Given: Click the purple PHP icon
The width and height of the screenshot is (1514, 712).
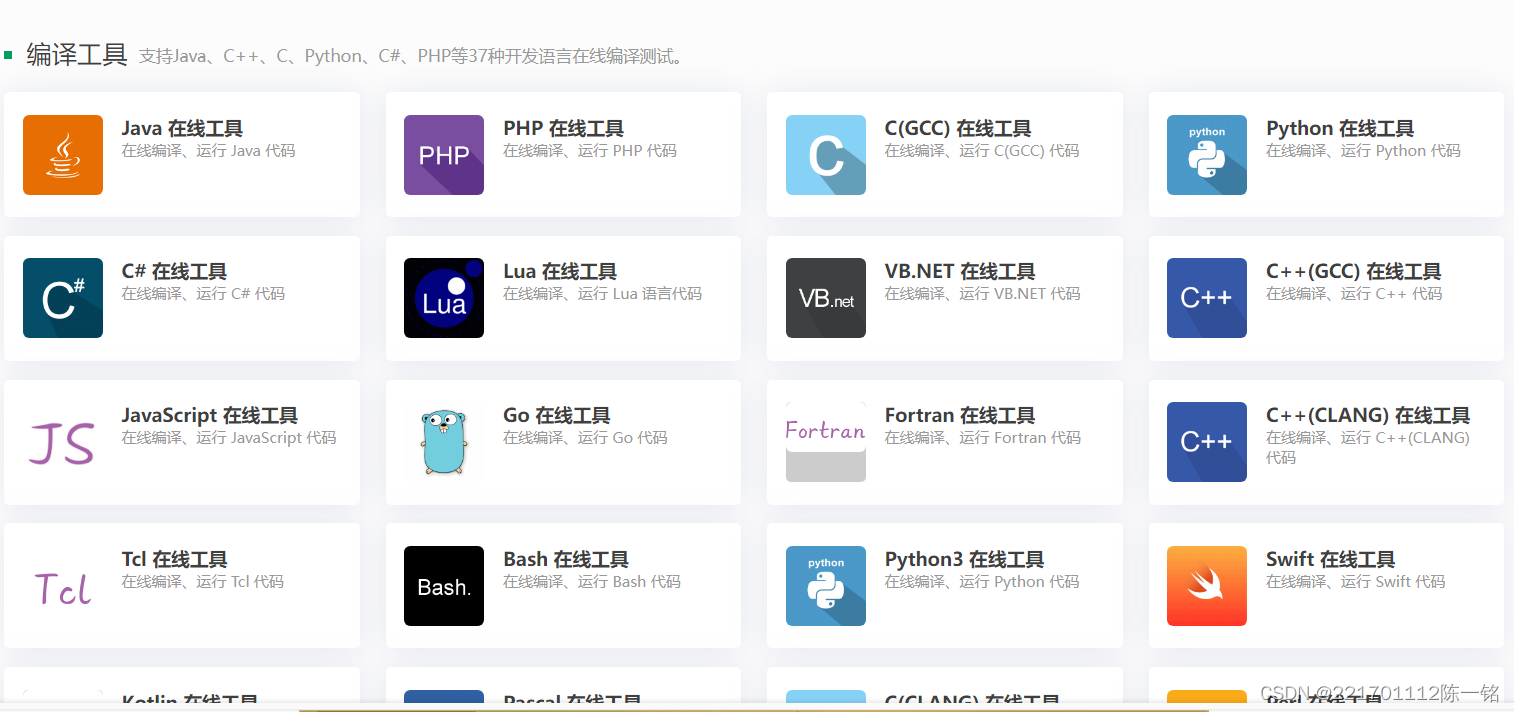Looking at the screenshot, I should (444, 155).
